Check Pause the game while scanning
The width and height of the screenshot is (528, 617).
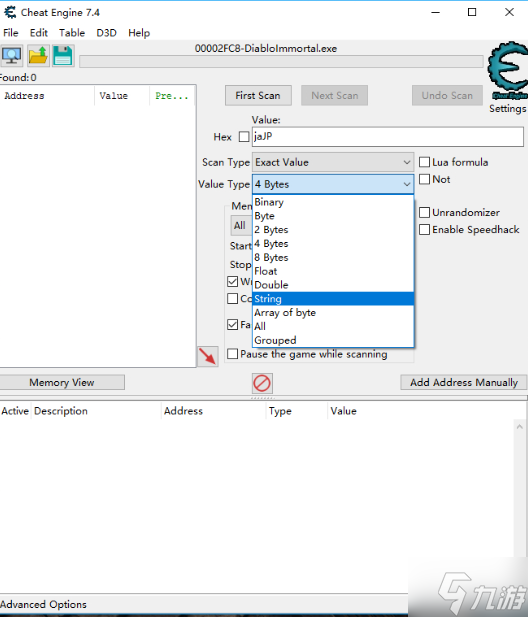click(x=233, y=354)
